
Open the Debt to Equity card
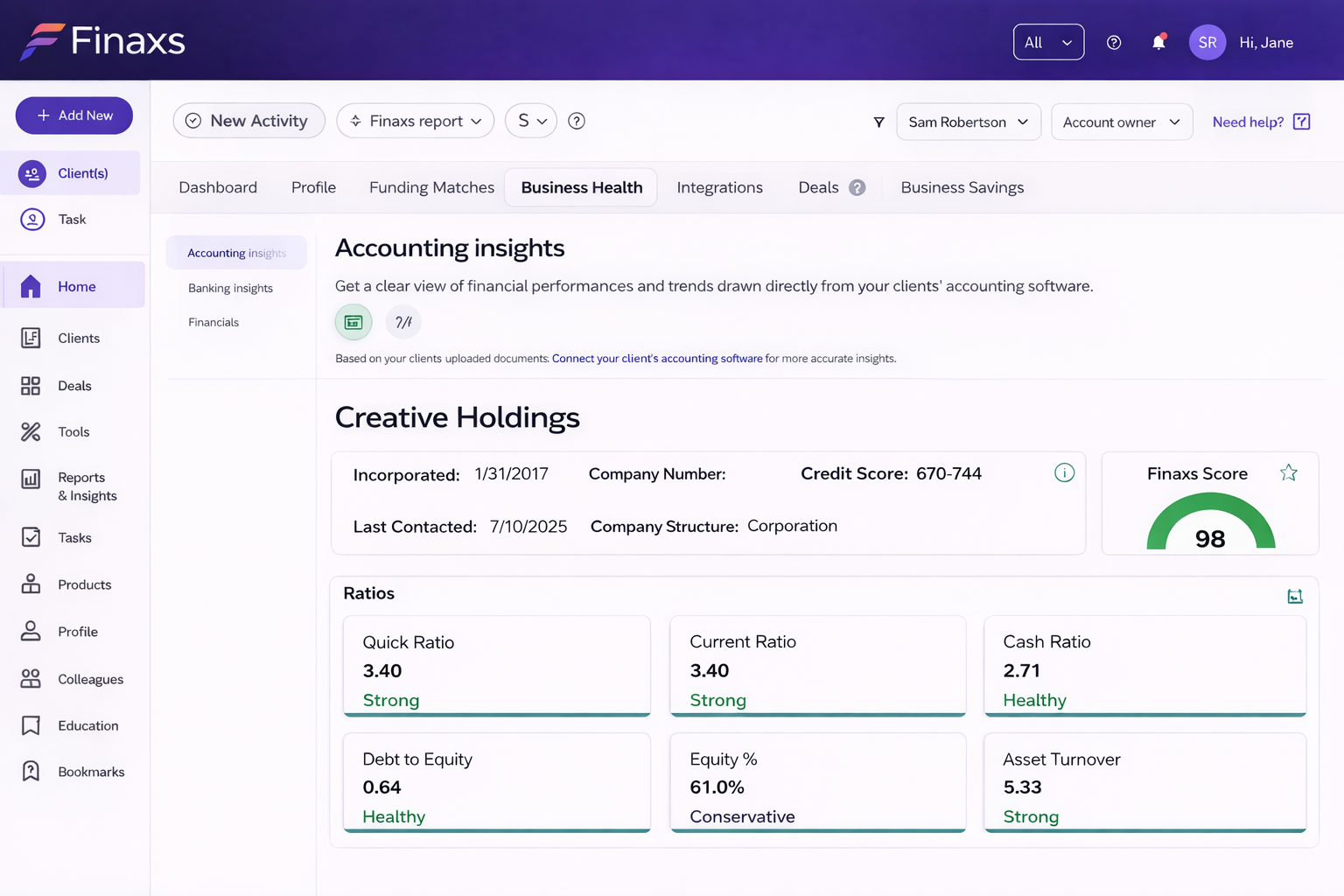pos(497,783)
